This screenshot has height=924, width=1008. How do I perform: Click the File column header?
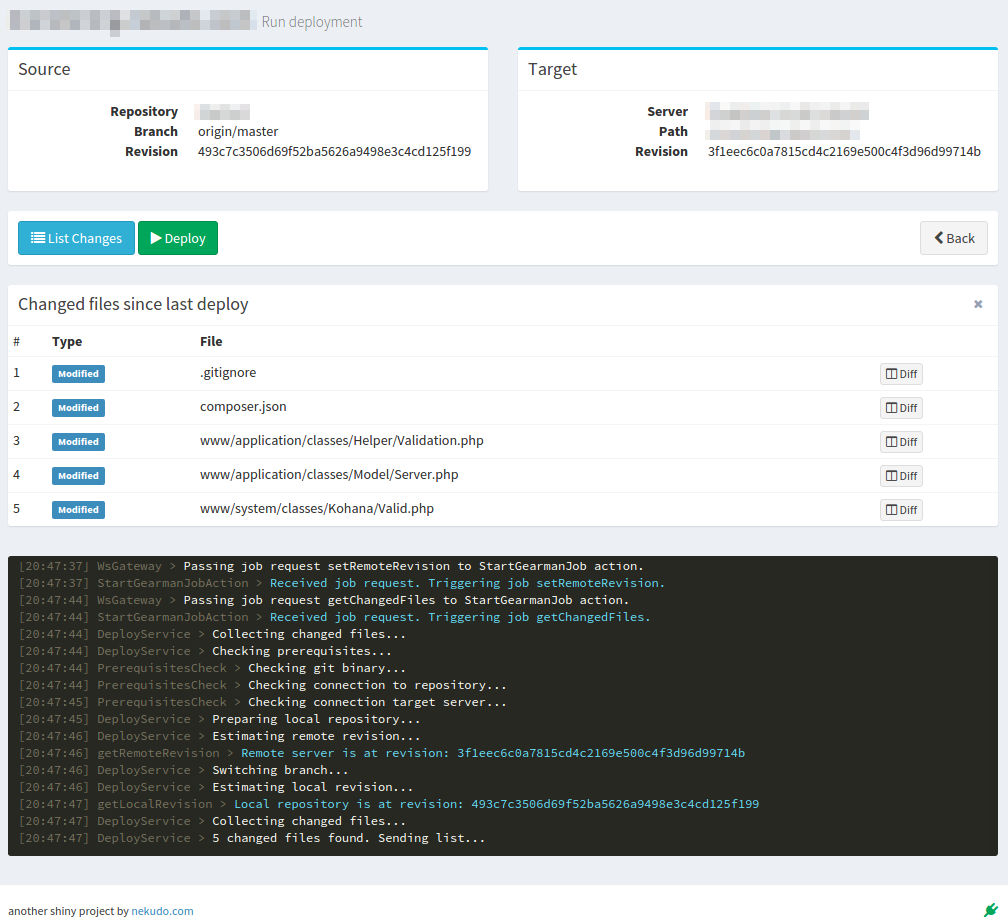click(x=211, y=341)
